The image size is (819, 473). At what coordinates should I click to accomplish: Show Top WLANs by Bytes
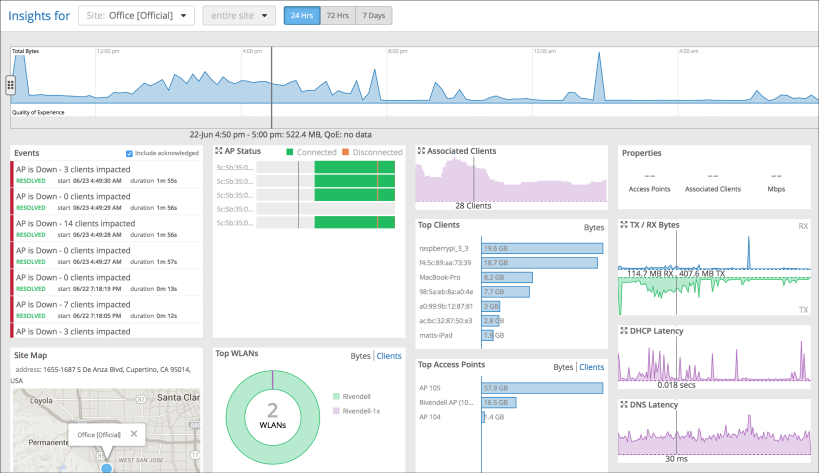point(360,356)
